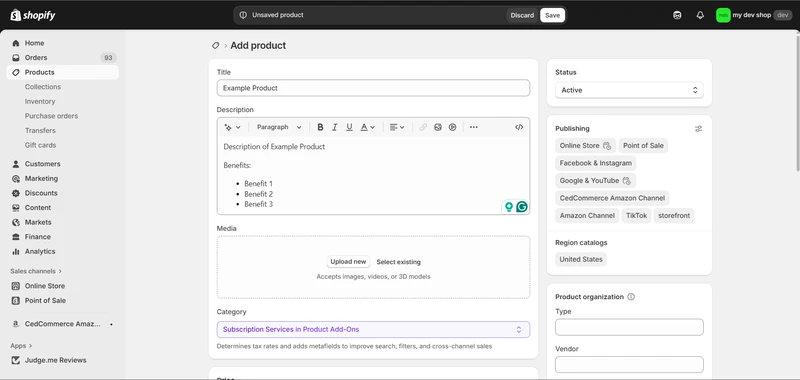Open the sidekick assistant icon in top bar

tap(677, 15)
